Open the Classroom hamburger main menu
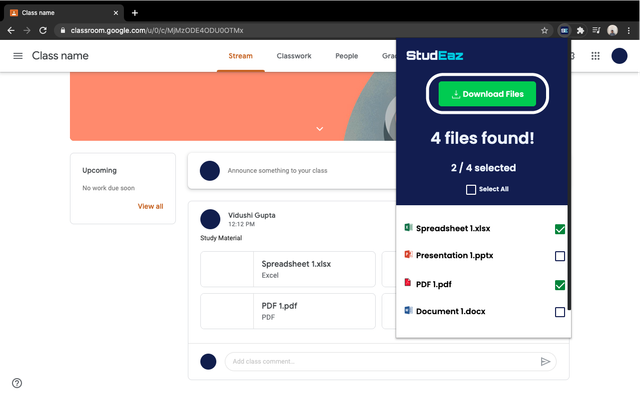The width and height of the screenshot is (640, 400). [18, 56]
